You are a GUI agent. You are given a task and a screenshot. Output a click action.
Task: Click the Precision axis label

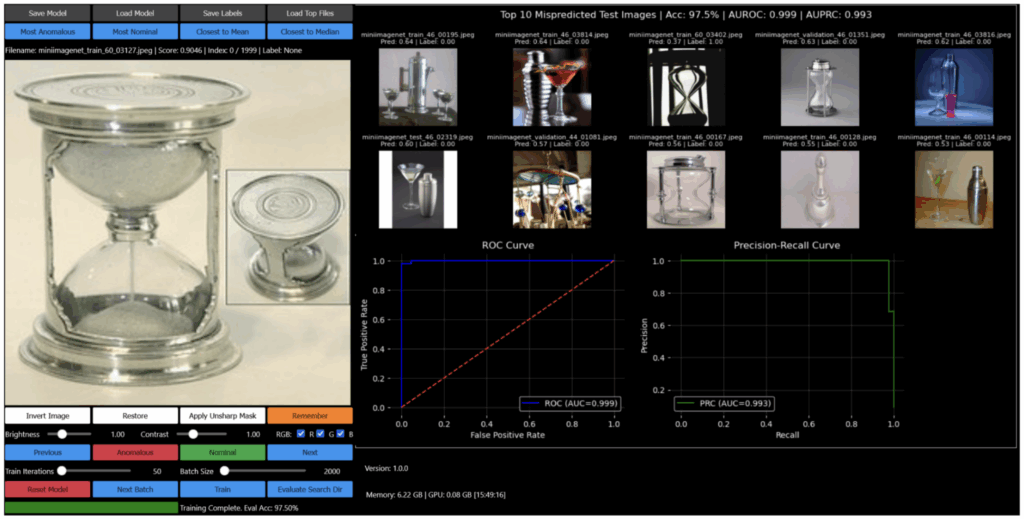tap(645, 335)
